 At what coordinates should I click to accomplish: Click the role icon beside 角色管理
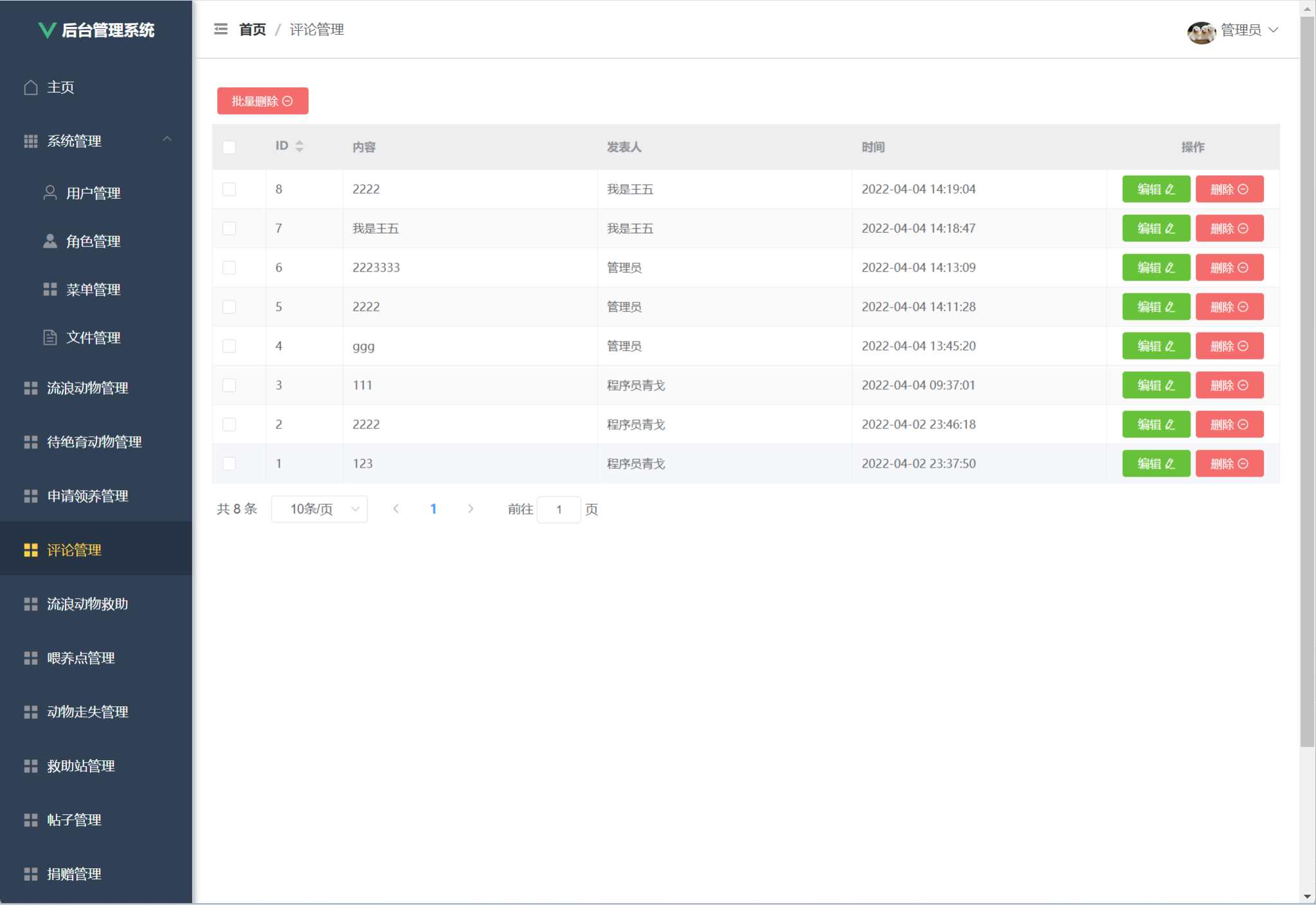[50, 241]
